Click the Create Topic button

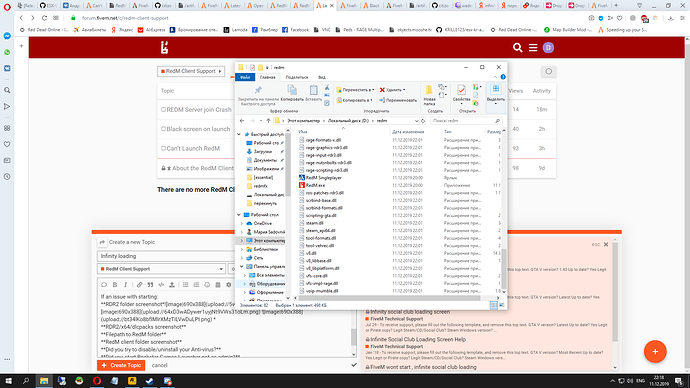[x=121, y=365]
